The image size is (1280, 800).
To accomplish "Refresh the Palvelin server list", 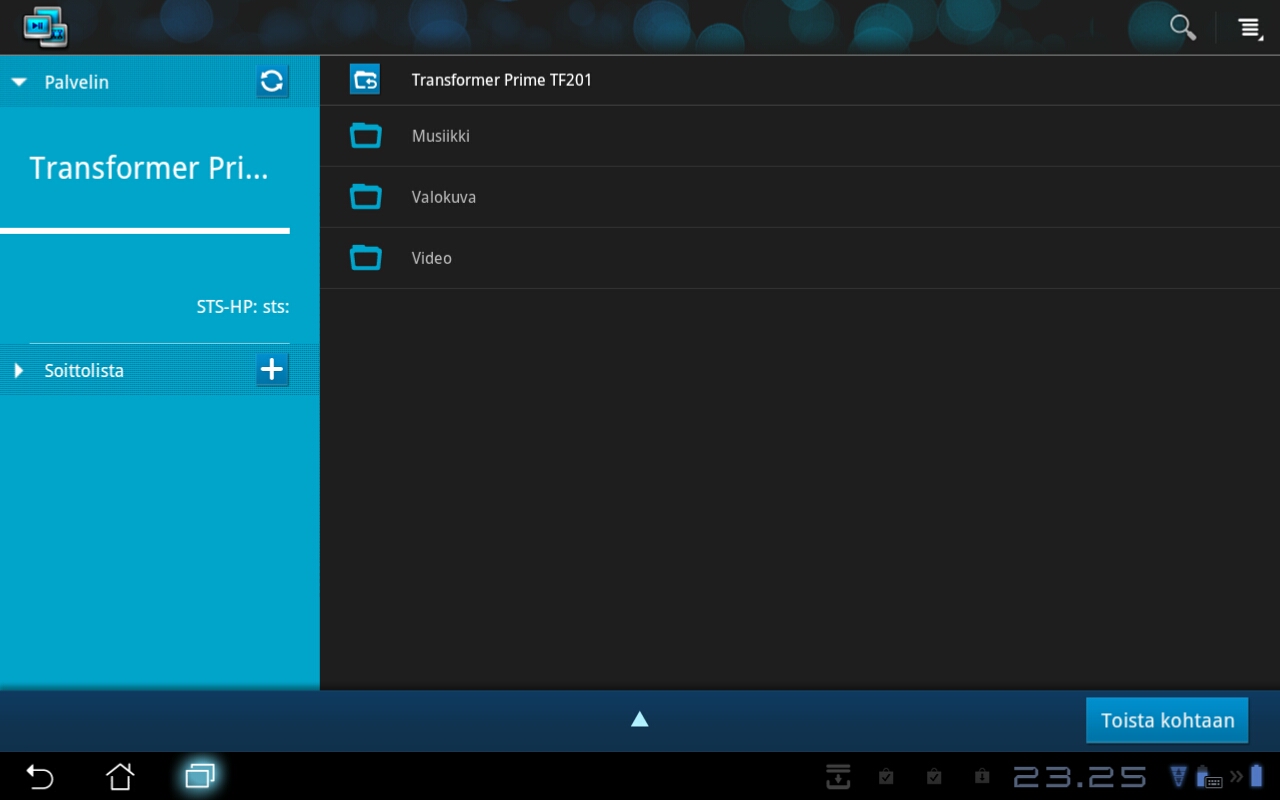I will point(272,81).
